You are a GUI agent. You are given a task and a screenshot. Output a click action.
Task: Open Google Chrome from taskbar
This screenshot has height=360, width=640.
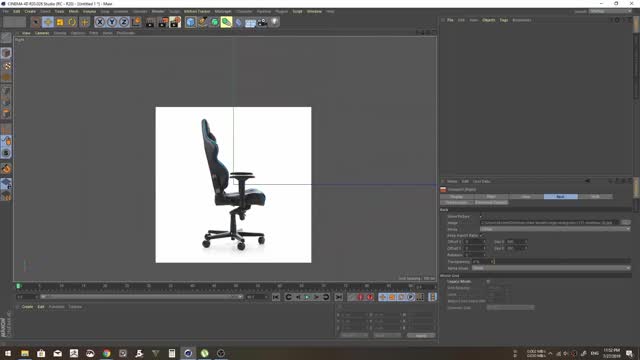107,353
